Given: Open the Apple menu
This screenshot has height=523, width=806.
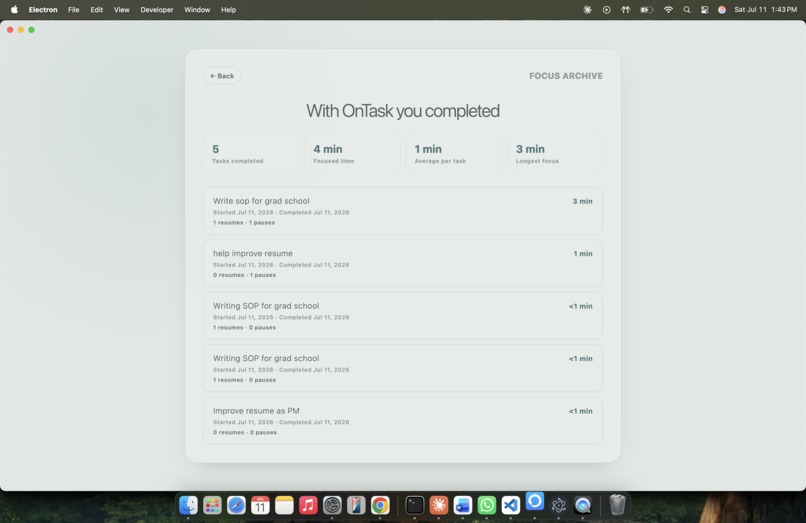Looking at the screenshot, I should (14, 9).
